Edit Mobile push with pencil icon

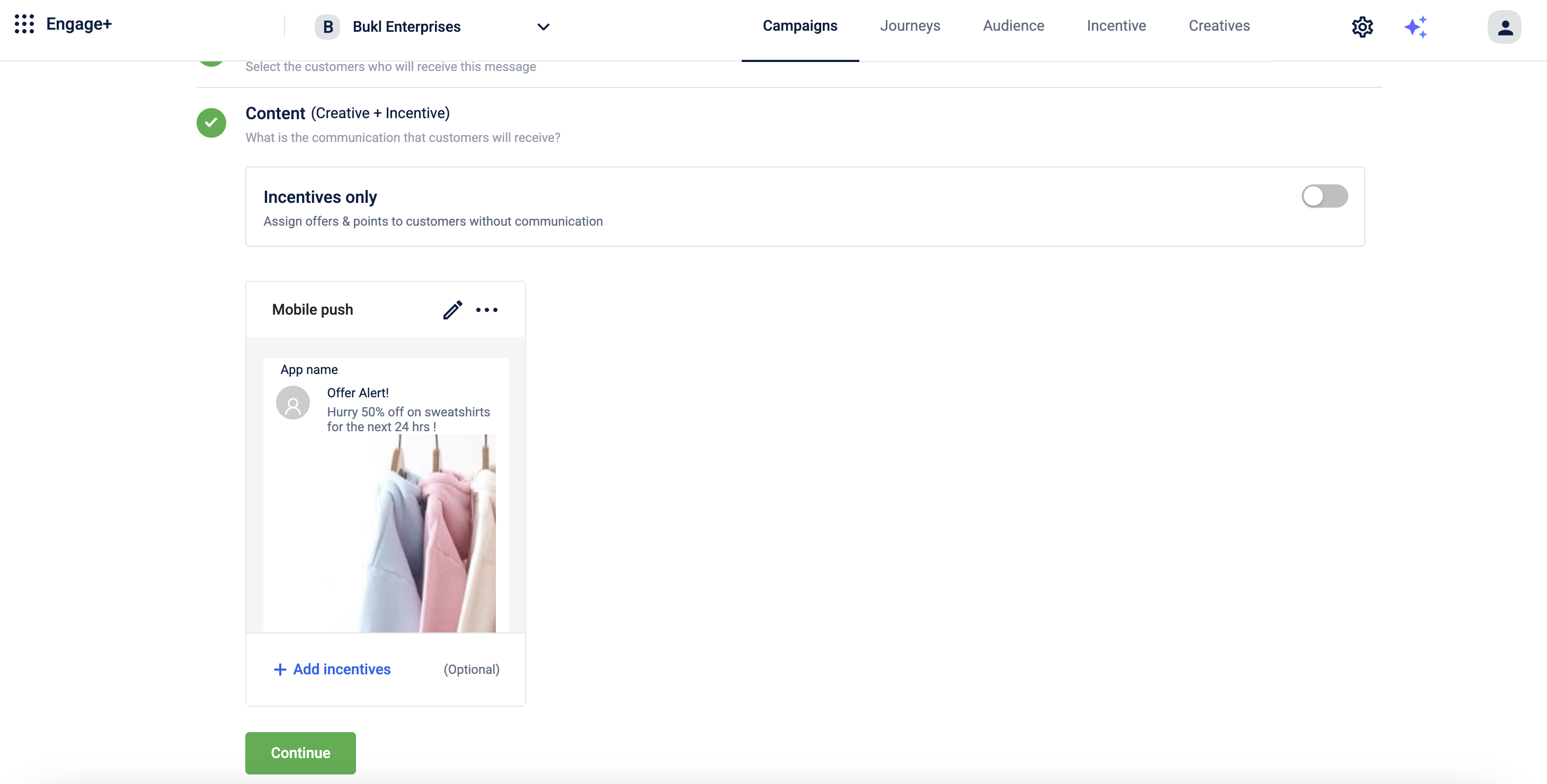(x=452, y=310)
